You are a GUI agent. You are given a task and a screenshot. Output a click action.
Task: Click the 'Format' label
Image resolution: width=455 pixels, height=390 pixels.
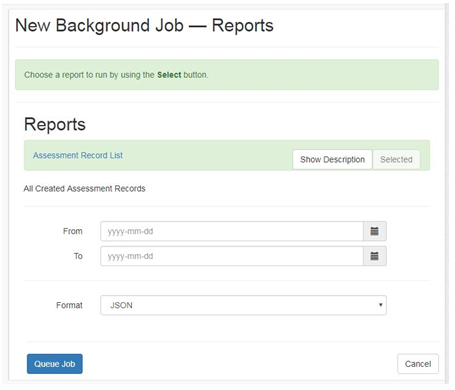point(69,305)
